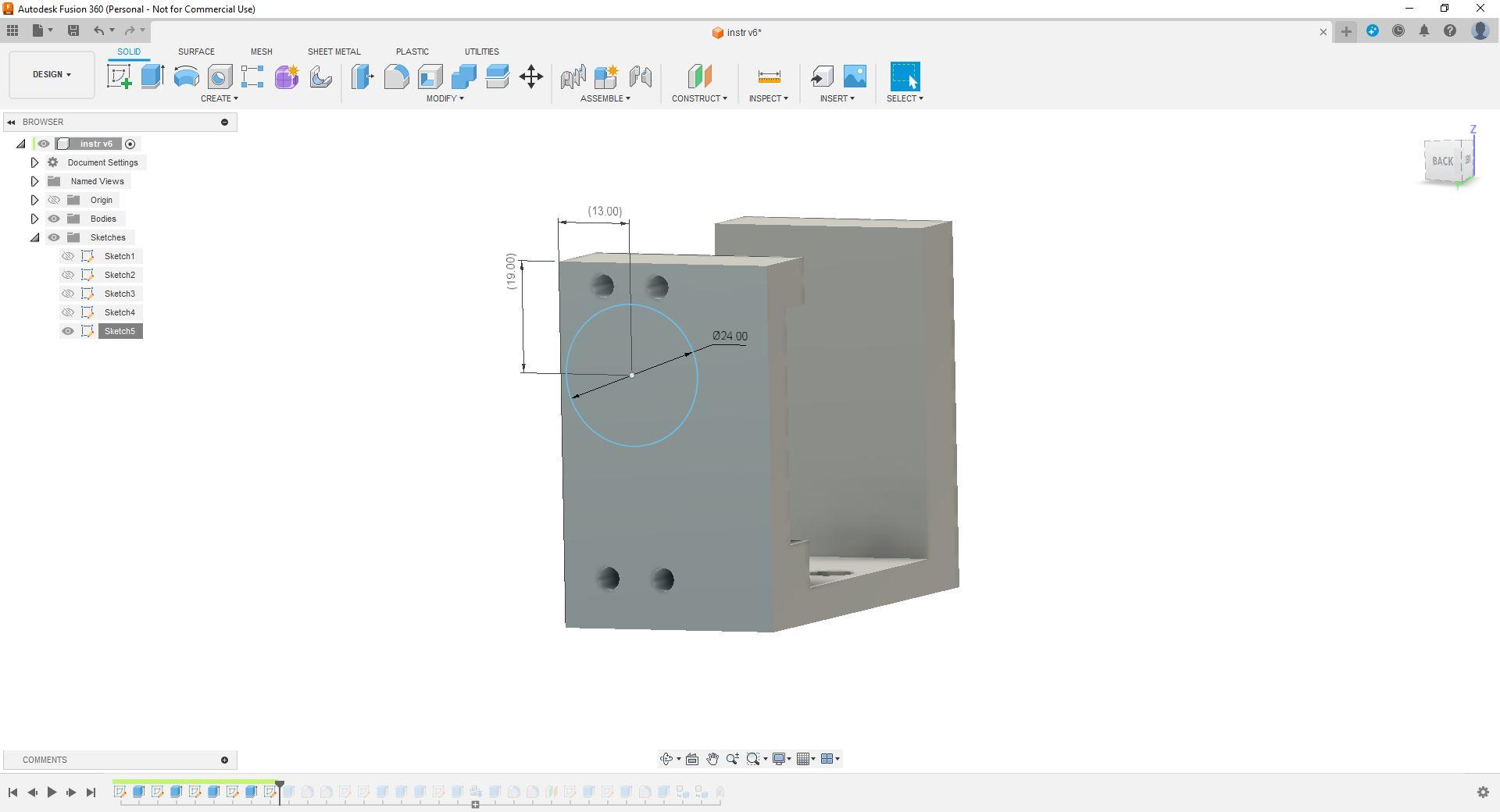Toggle visibility of instr v6 root component

pyautogui.click(x=44, y=144)
